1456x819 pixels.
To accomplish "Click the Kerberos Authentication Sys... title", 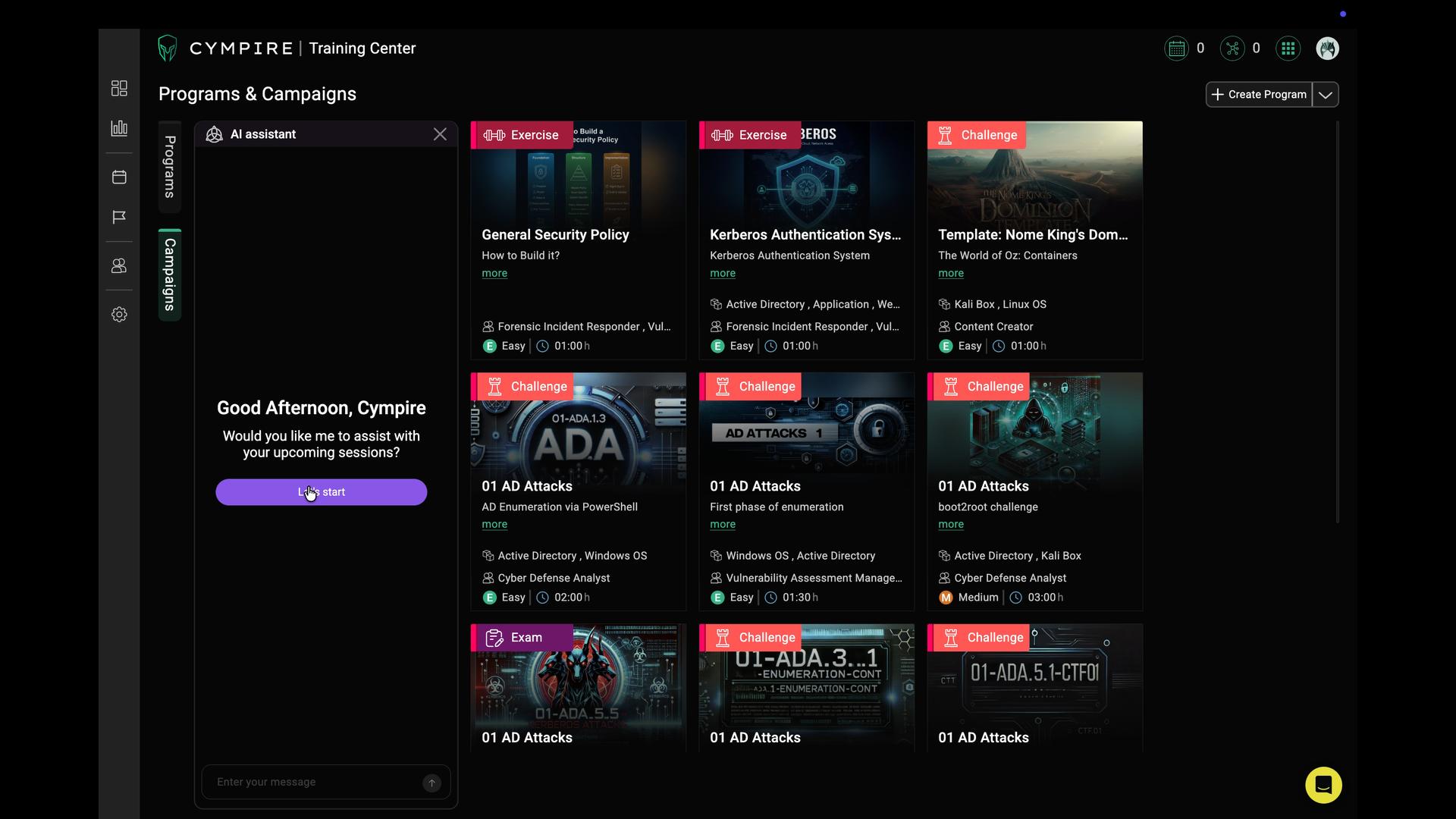I will tap(805, 235).
